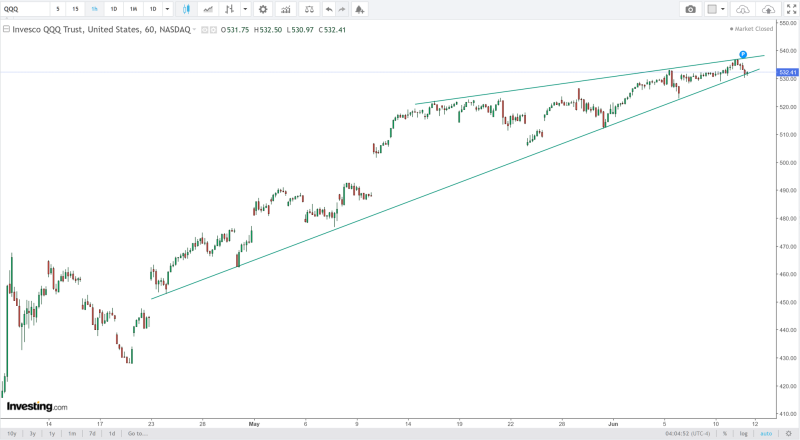Load chart from cloud icon
800x440 pixels.
pos(743,9)
